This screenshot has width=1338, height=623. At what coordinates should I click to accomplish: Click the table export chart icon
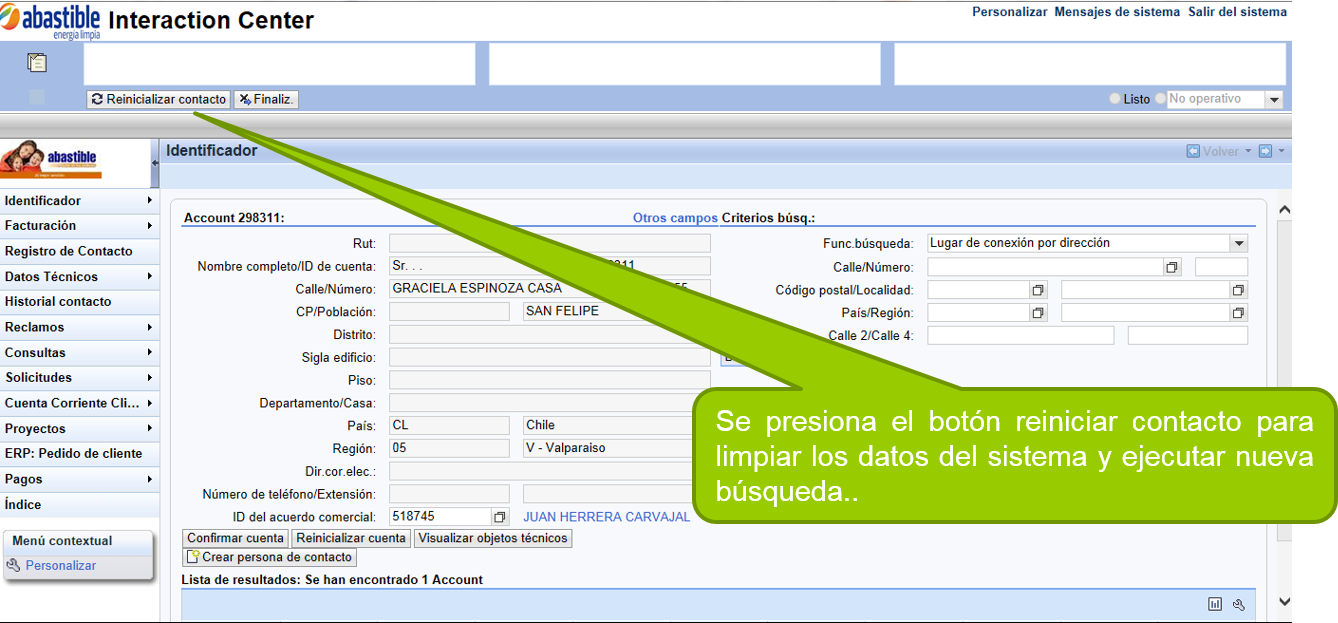point(1215,604)
